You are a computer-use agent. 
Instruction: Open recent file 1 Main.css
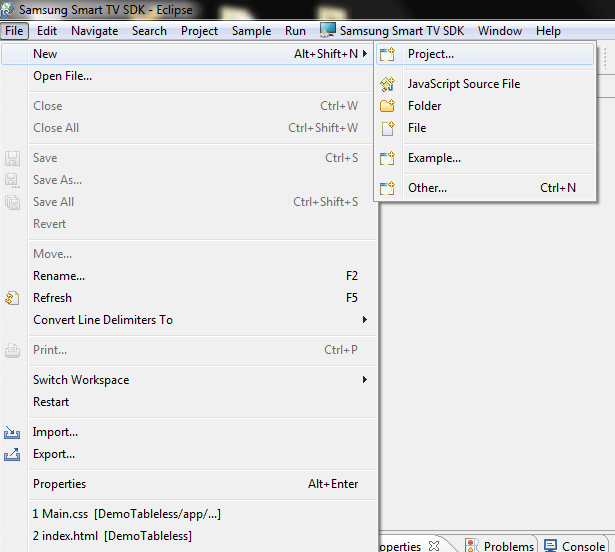[x=188, y=514]
